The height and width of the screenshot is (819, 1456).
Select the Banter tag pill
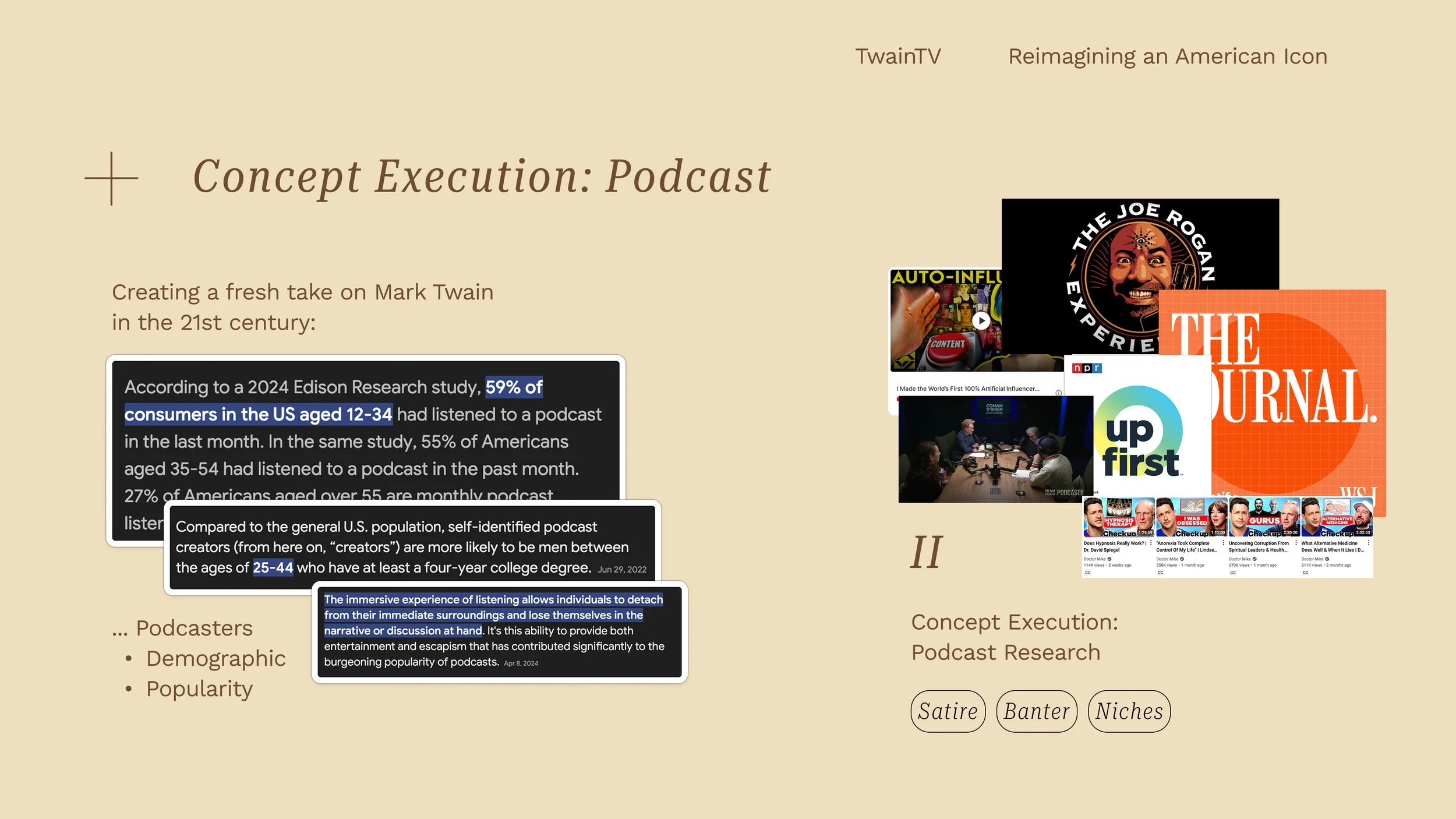click(1037, 711)
